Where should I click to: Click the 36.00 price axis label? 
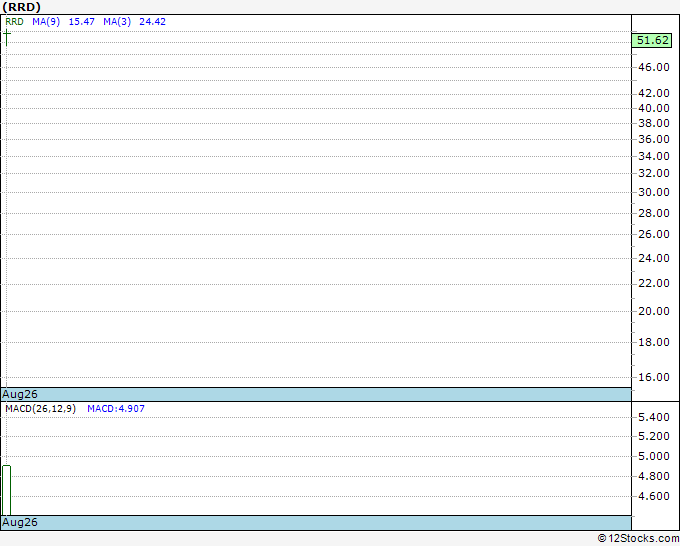point(654,139)
